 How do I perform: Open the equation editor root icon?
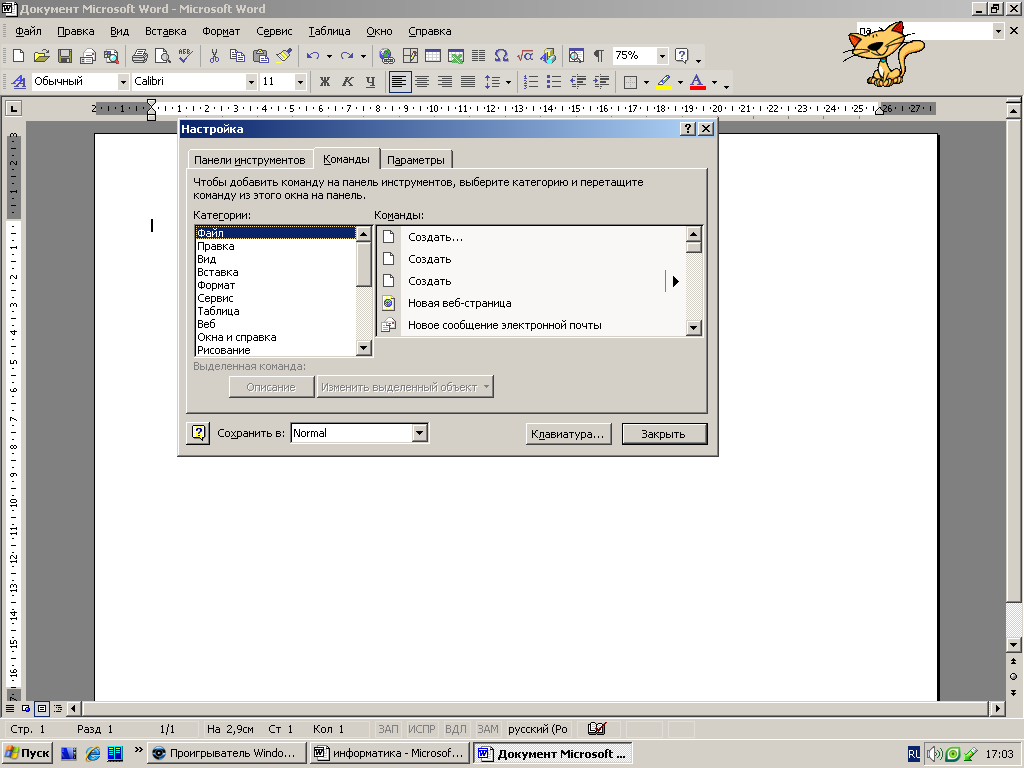click(524, 56)
